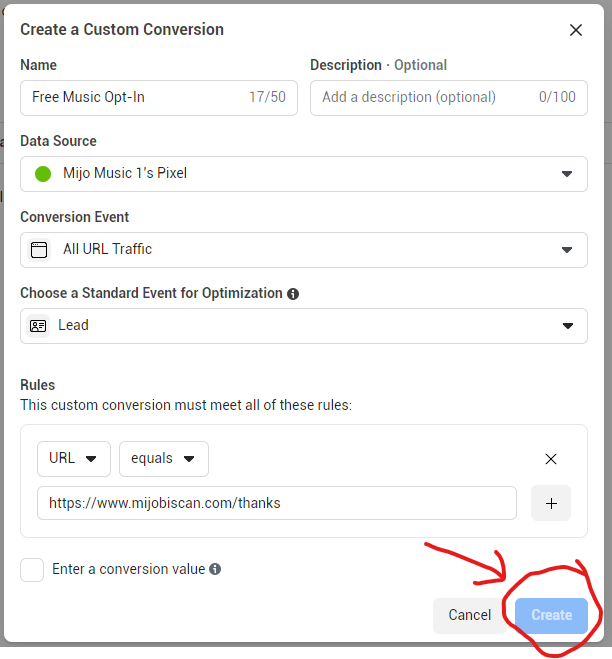Click the browser window icon beside All URL Traffic
Viewport: 612px width, 659px height.
pos(39,250)
